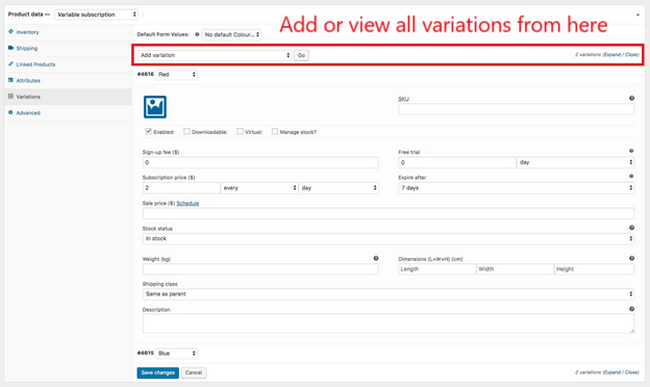Open the Blue colour dropdown for #4615
This screenshot has height=387, width=650.
click(x=176, y=353)
